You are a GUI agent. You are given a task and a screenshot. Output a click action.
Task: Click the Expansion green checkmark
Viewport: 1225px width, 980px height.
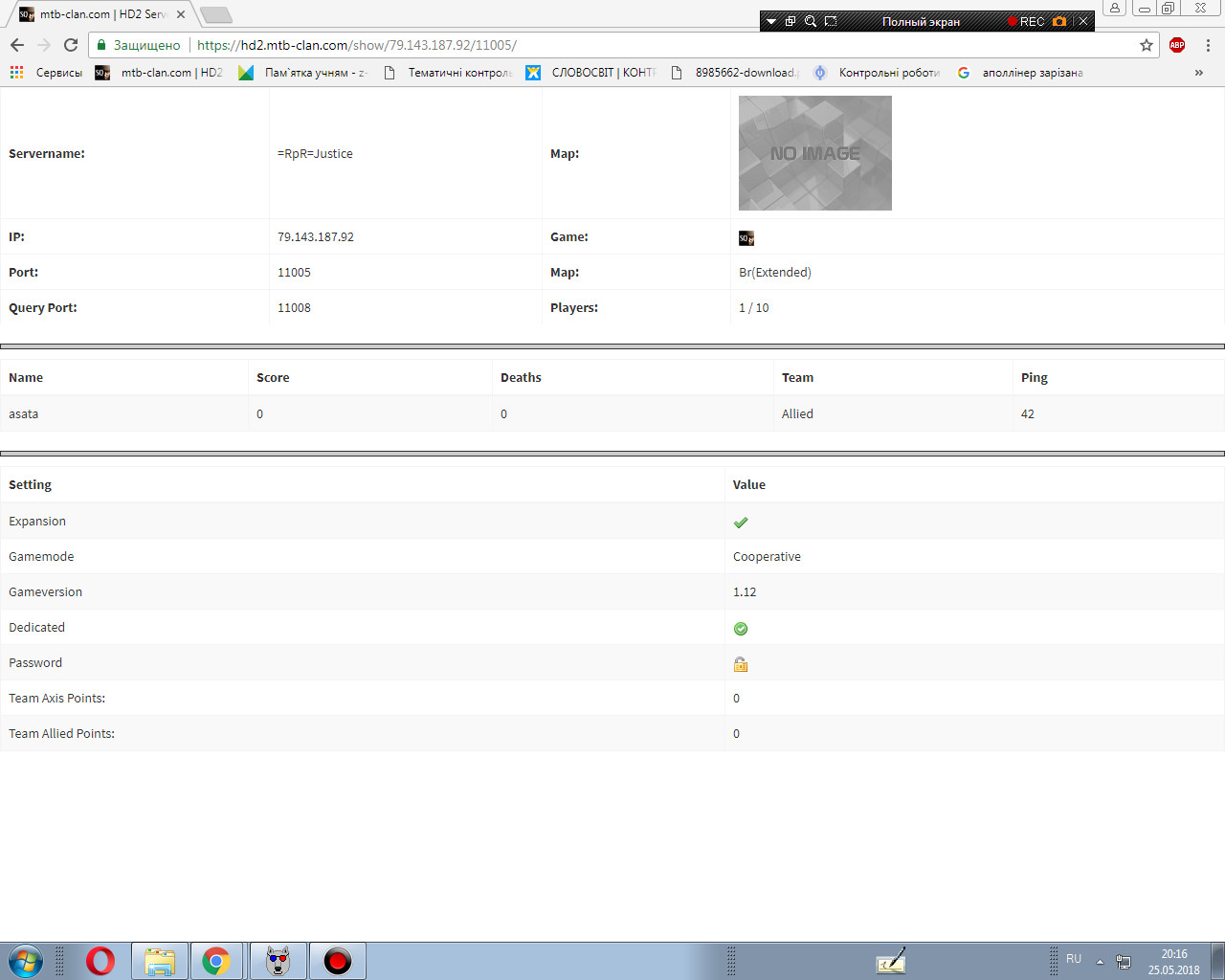coord(741,523)
